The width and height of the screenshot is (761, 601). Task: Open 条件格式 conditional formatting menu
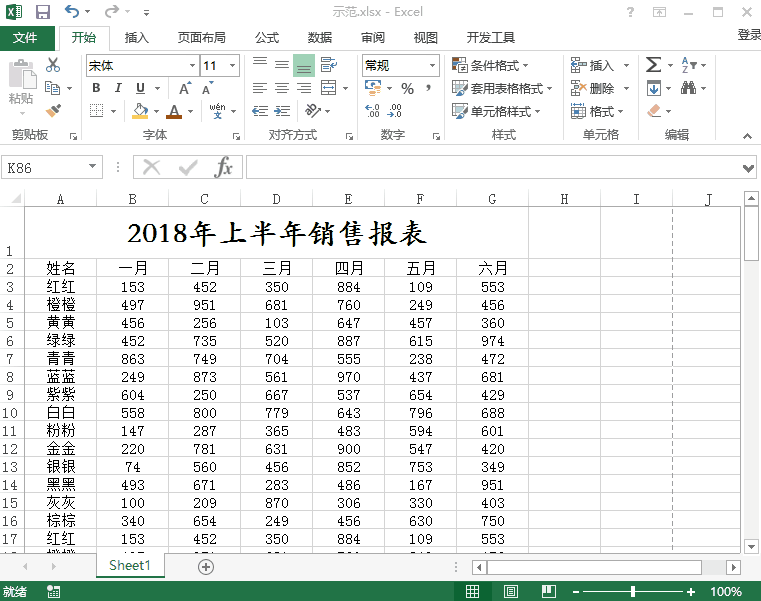pos(490,65)
